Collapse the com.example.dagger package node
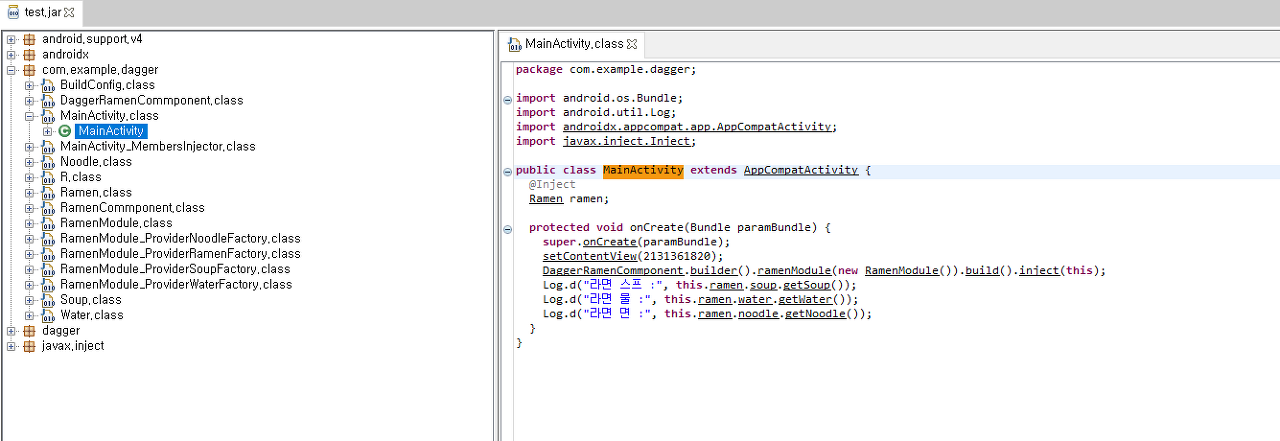Image resolution: width=1280 pixels, height=441 pixels. click(11, 70)
